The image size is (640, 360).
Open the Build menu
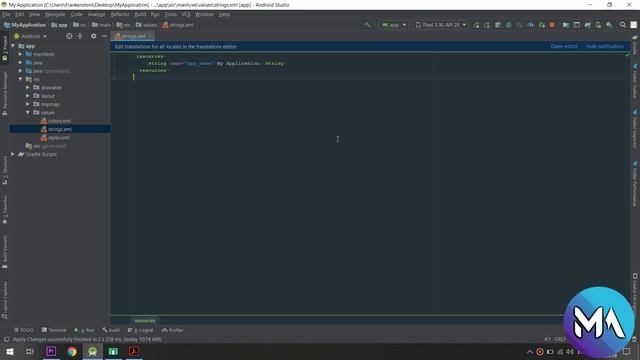140,14
